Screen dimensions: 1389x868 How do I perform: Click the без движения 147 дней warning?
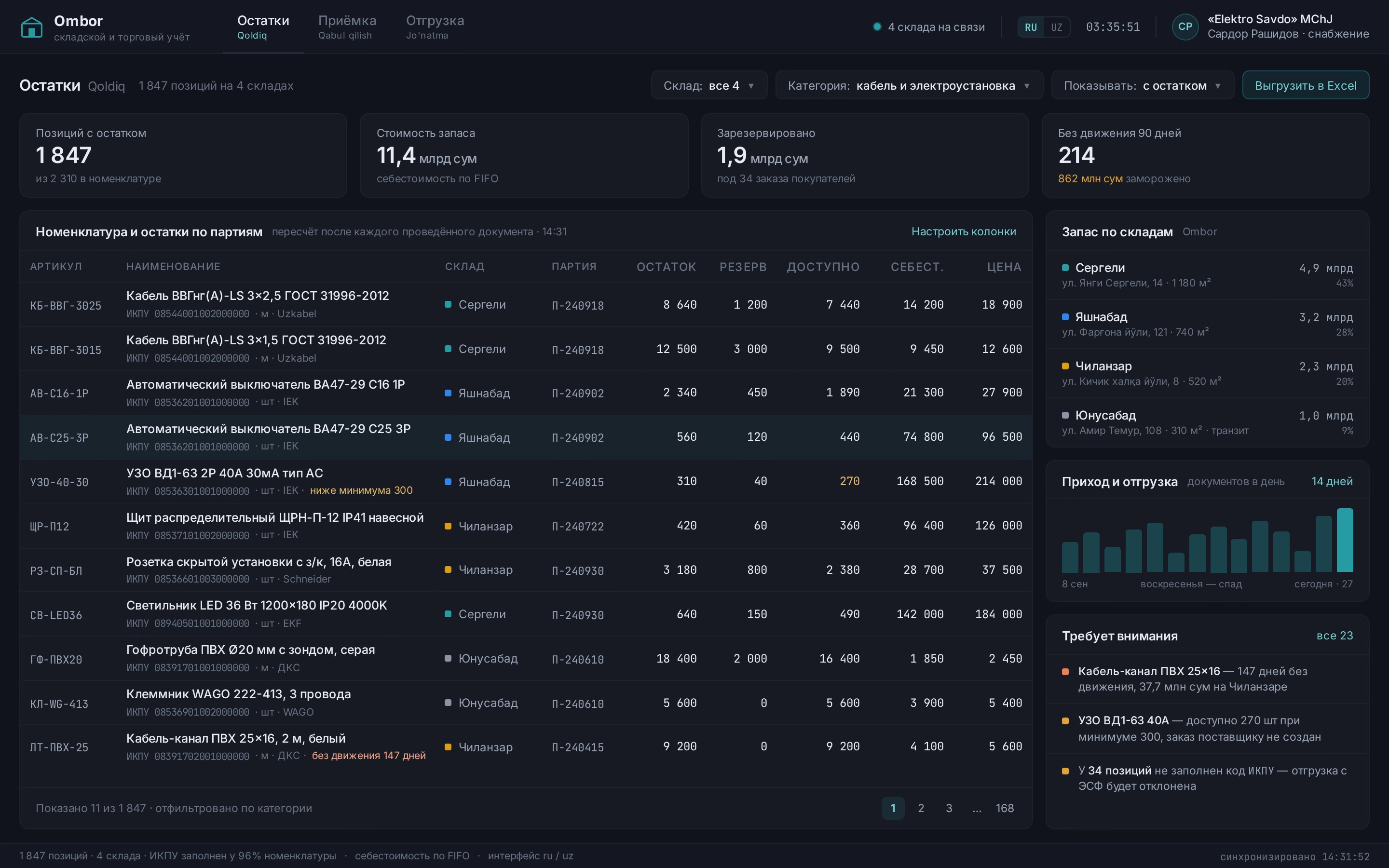368,756
